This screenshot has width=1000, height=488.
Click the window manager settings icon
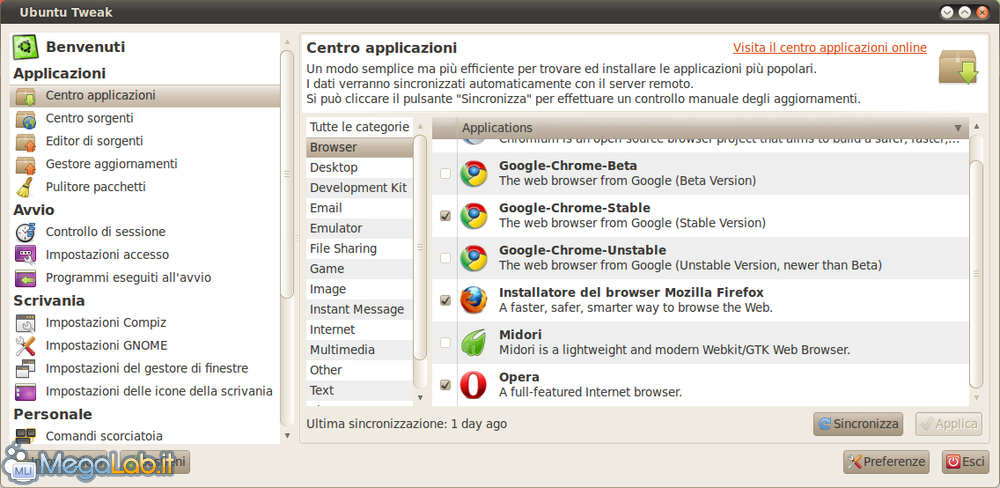tap(26, 369)
